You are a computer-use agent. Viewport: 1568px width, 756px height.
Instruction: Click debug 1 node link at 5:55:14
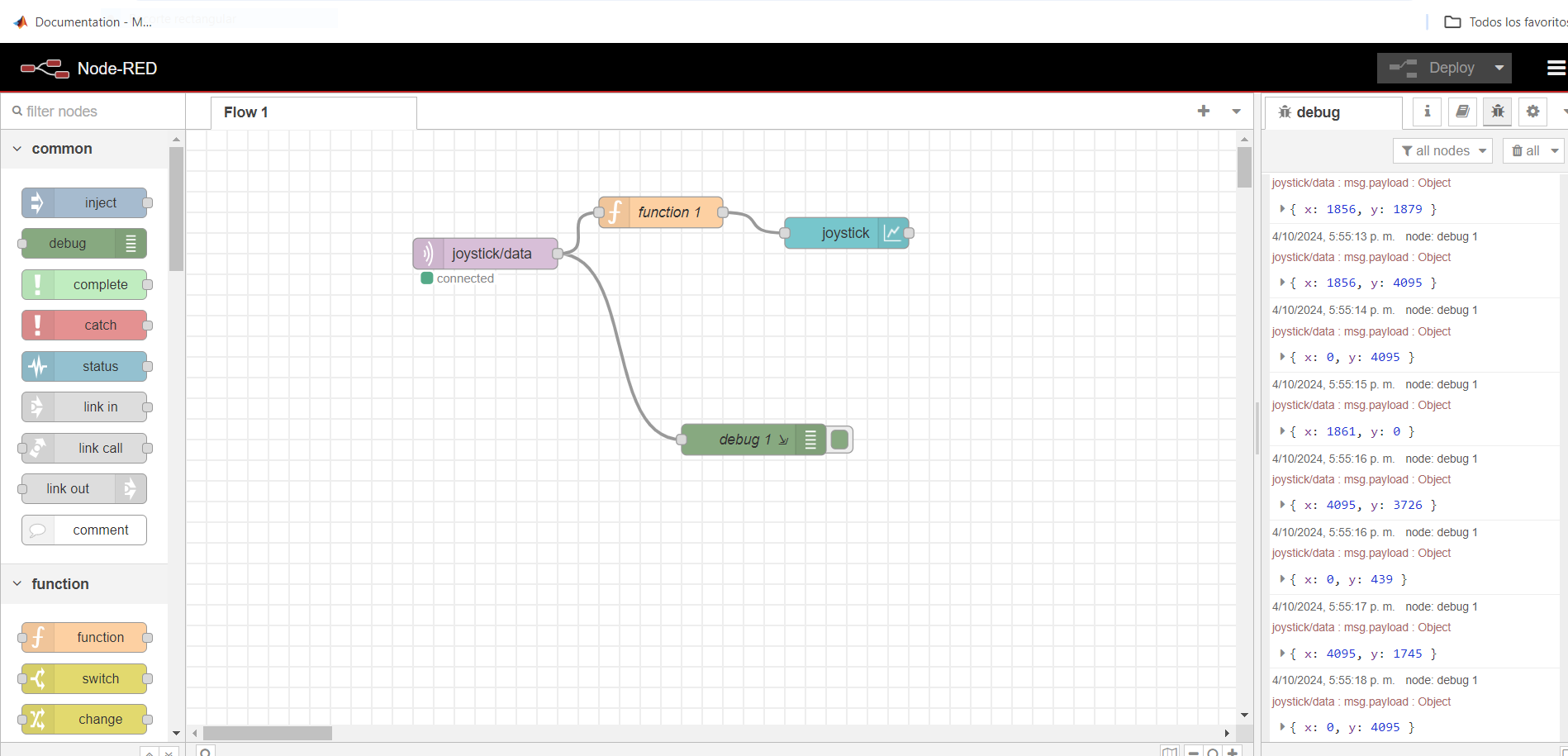1442,310
